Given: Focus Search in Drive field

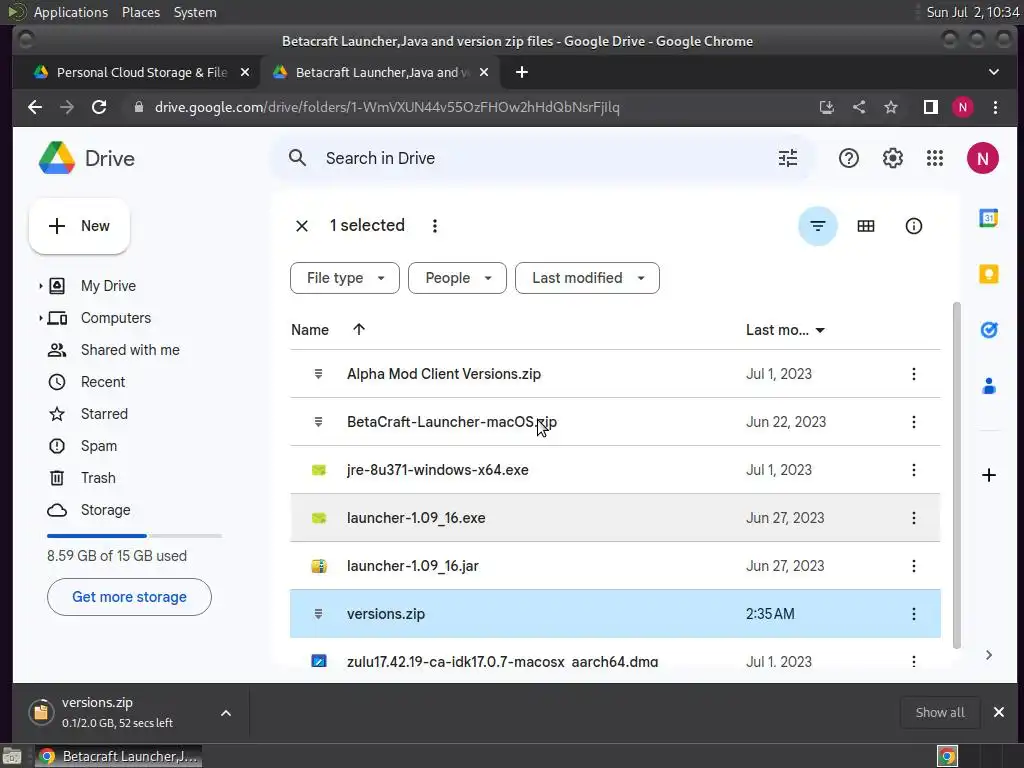Looking at the screenshot, I should click(542, 158).
